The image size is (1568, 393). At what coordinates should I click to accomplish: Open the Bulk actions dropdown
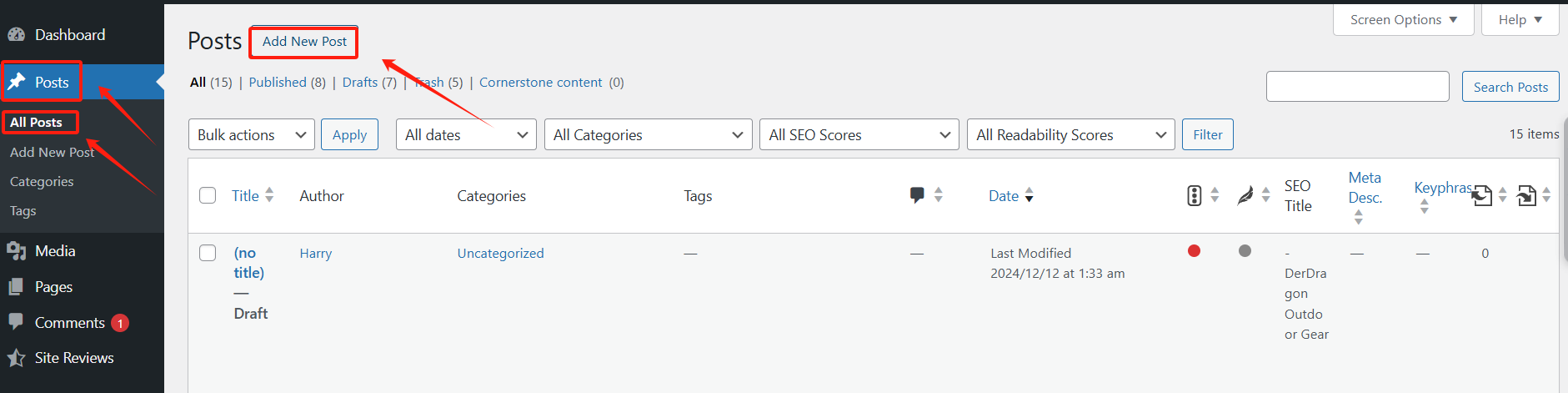(252, 135)
